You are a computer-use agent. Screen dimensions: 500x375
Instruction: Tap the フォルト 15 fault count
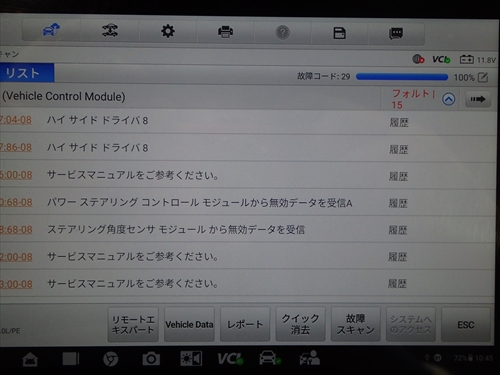pos(413,99)
